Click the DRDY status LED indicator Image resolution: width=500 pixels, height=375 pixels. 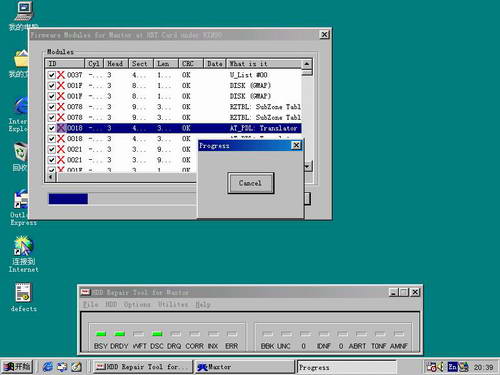click(x=120, y=334)
